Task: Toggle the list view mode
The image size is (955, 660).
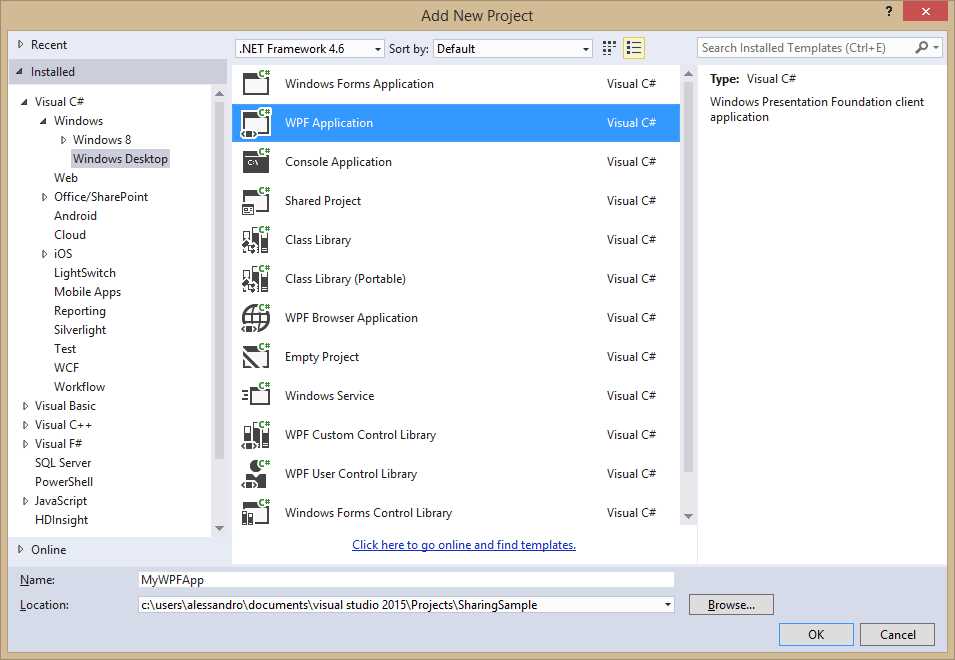Action: point(634,47)
